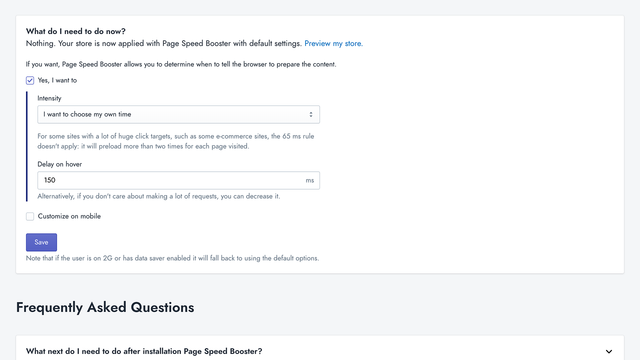This screenshot has width=640, height=360.
Task: Click the "Intensity" label
Action: click(x=49, y=98)
